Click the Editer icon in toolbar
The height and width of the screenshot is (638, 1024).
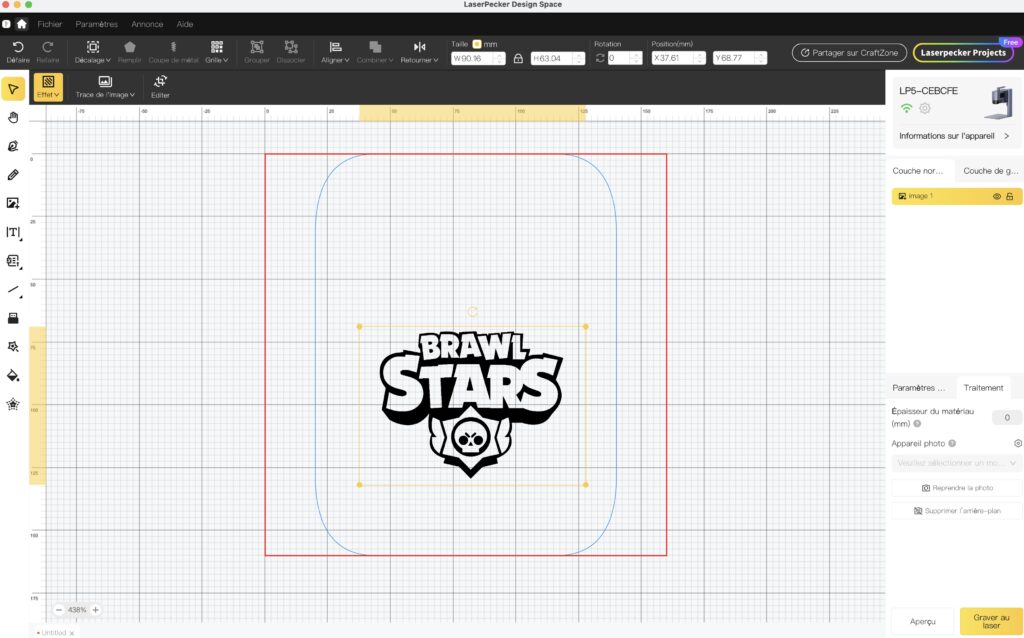[x=160, y=85]
